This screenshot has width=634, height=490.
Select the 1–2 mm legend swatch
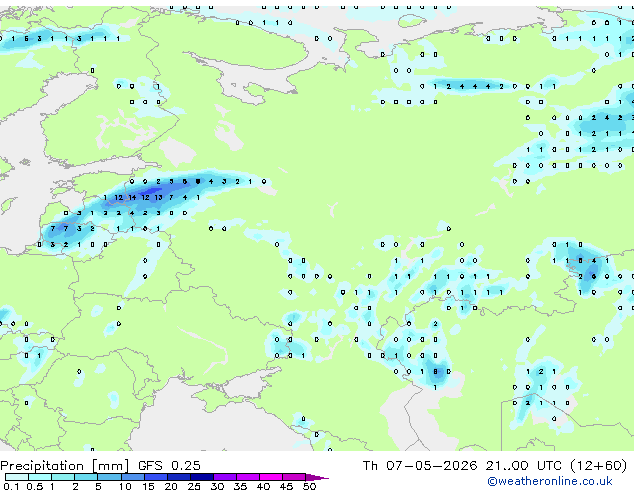coord(63,477)
